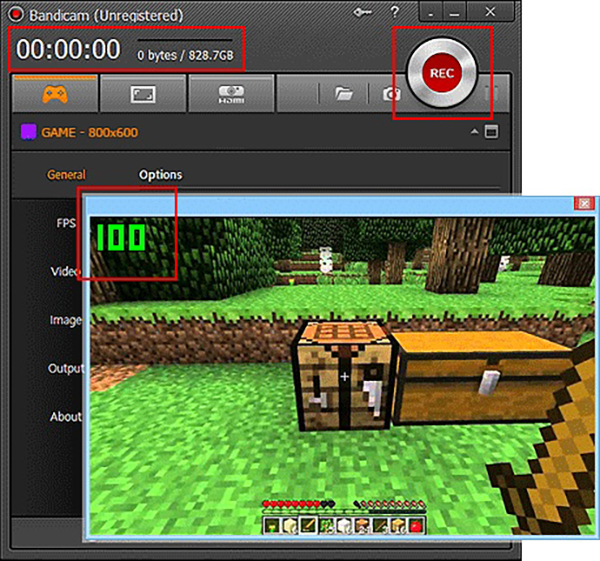Open the FPS settings section
This screenshot has width=600, height=561.
tap(67, 224)
